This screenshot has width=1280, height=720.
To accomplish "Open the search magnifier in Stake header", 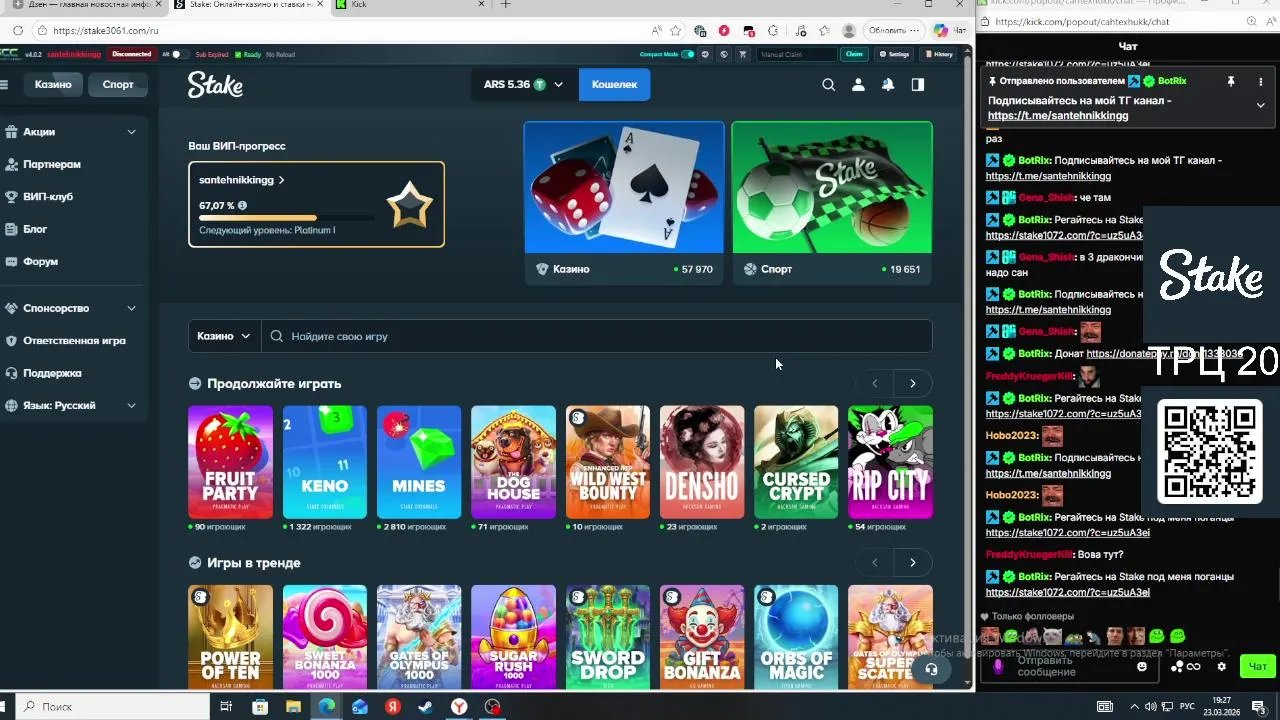I will pyautogui.click(x=828, y=85).
